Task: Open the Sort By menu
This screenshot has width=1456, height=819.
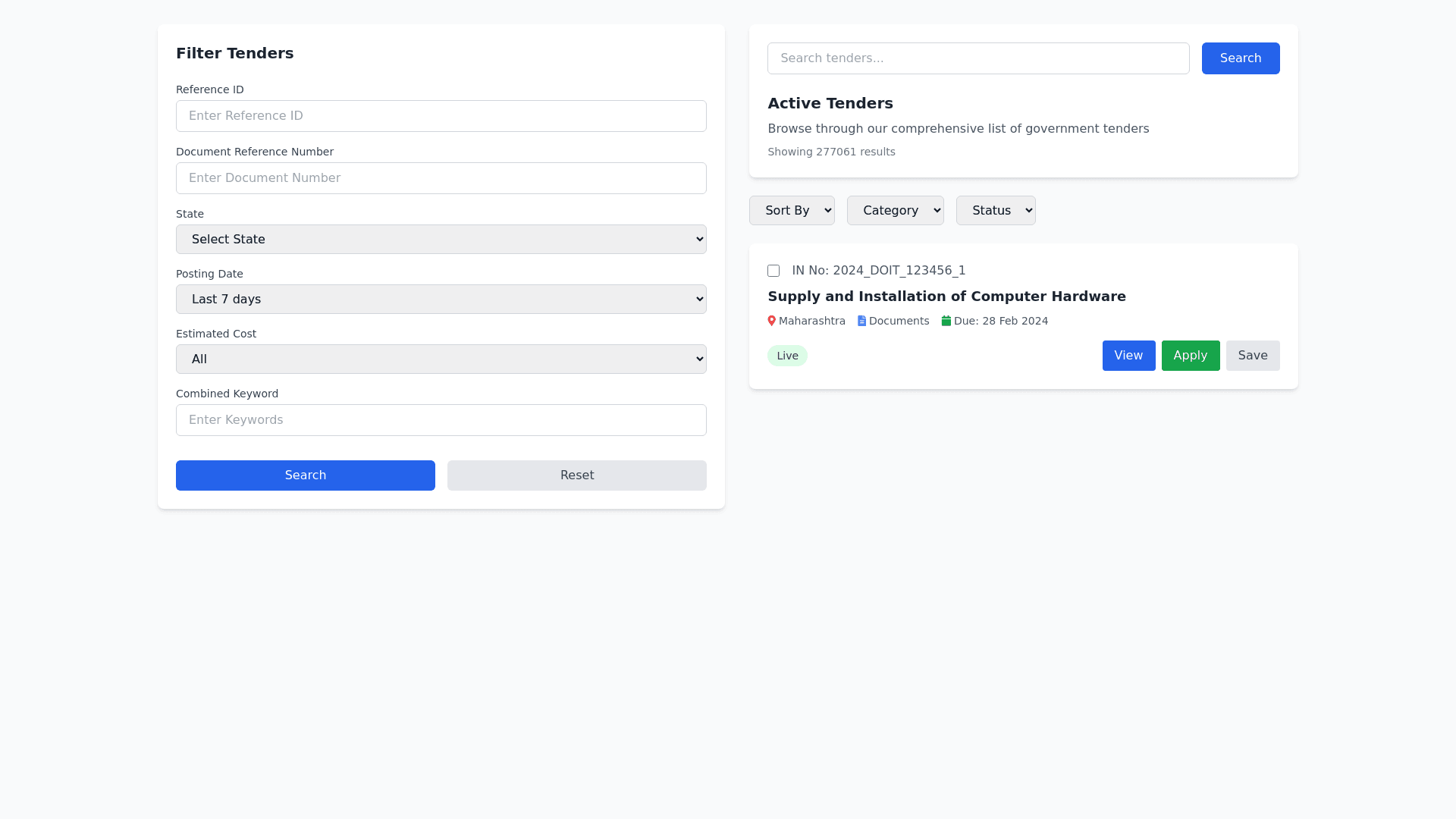Action: click(x=791, y=210)
